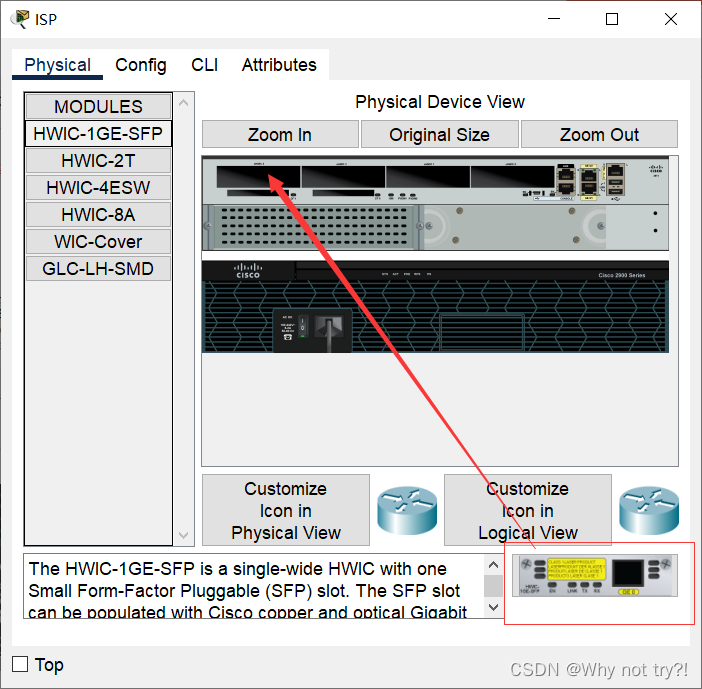The height and width of the screenshot is (689, 702).
Task: Click the description box scroll up arrow
Action: (x=493, y=565)
